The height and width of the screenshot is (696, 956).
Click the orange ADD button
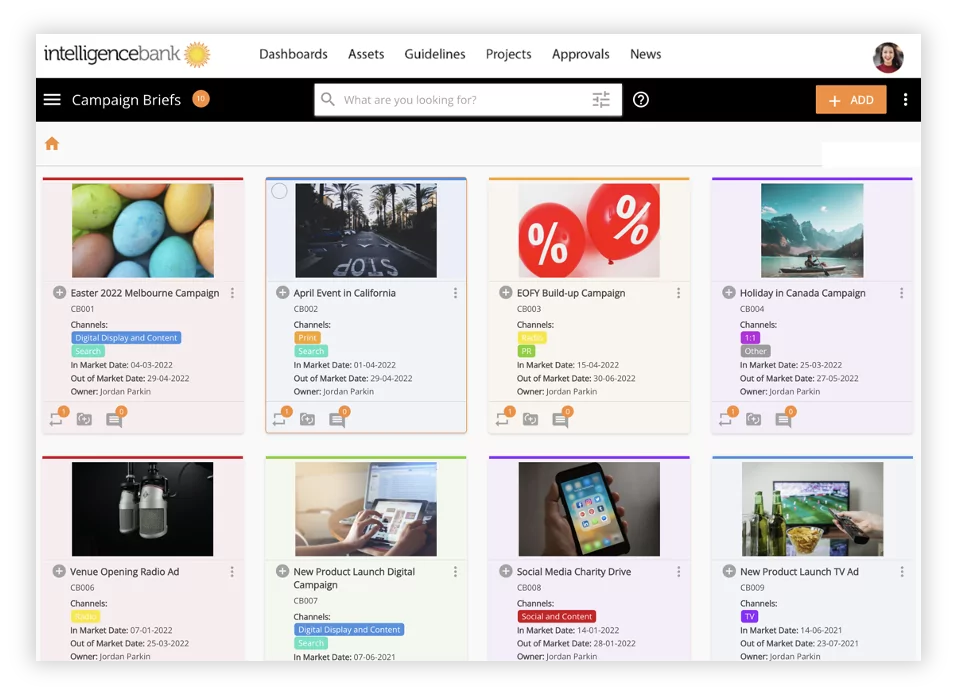[x=851, y=99]
